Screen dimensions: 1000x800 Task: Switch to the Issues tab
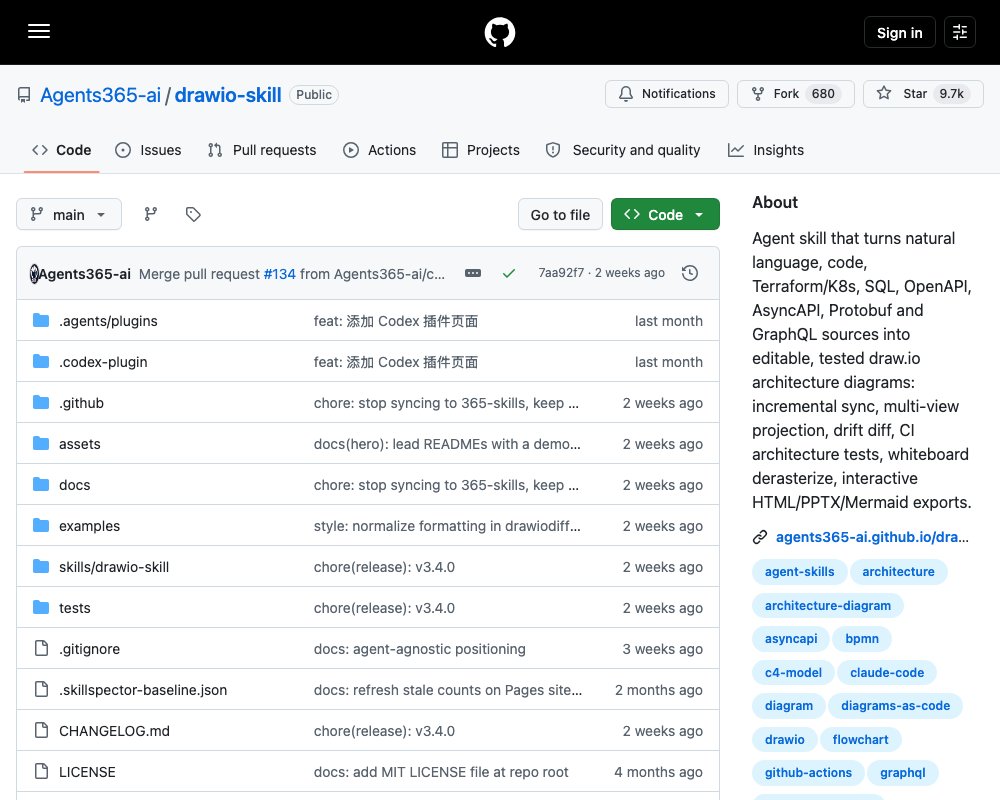tap(148, 150)
